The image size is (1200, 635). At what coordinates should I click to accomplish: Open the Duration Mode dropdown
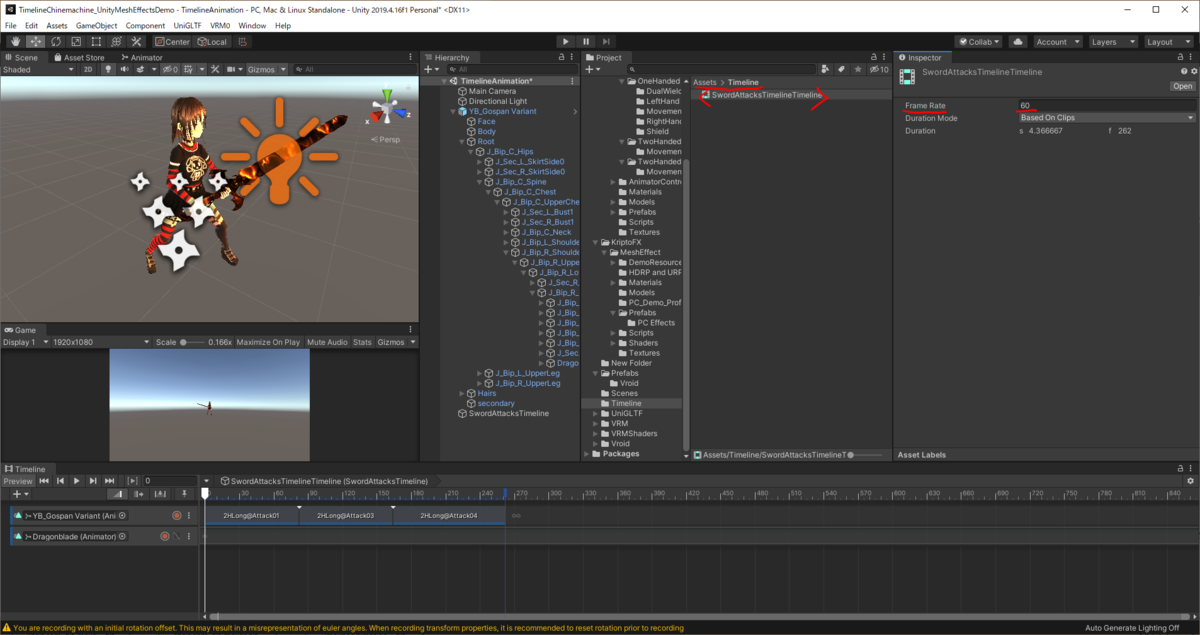(x=1106, y=118)
